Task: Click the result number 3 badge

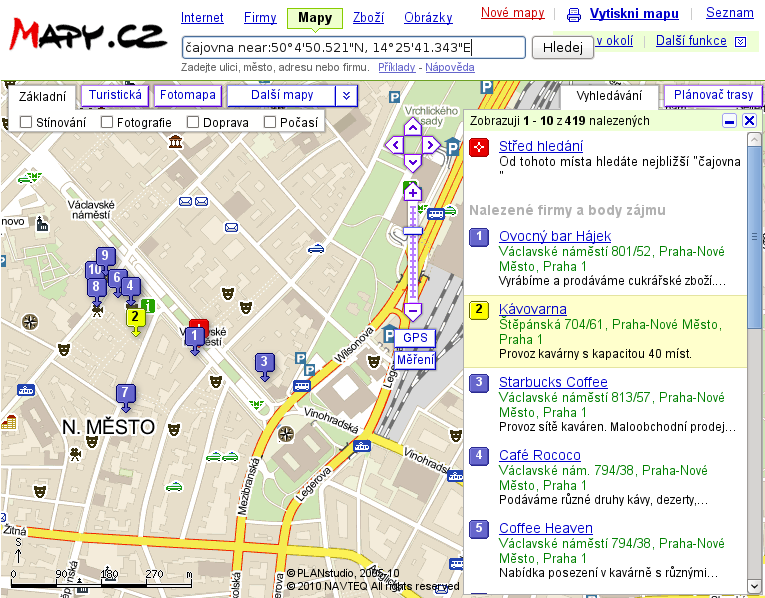Action: [479, 383]
